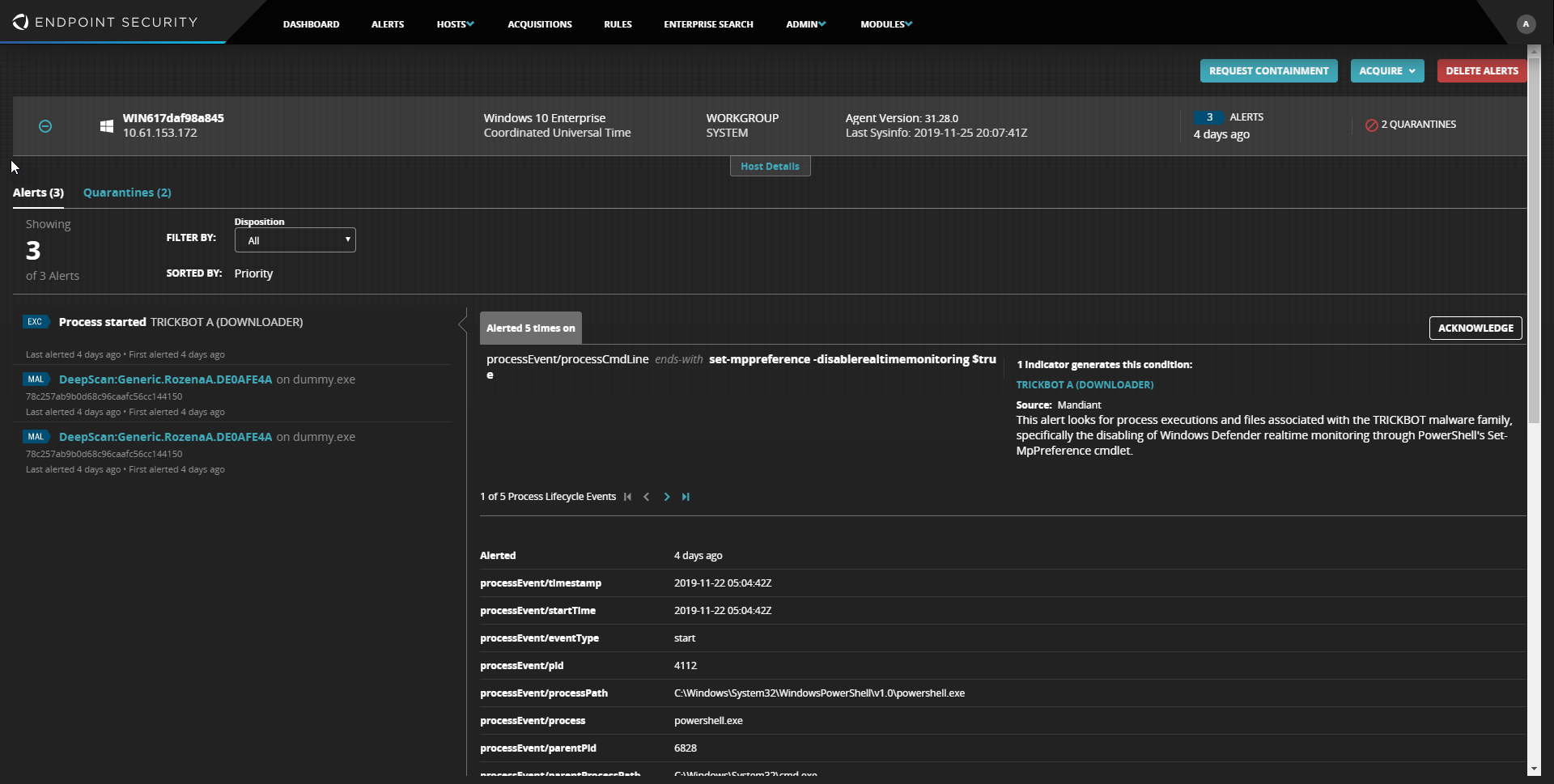Screen dimensions: 1554x784
Task: Collapse the host row with minus icon
Action: (45, 125)
